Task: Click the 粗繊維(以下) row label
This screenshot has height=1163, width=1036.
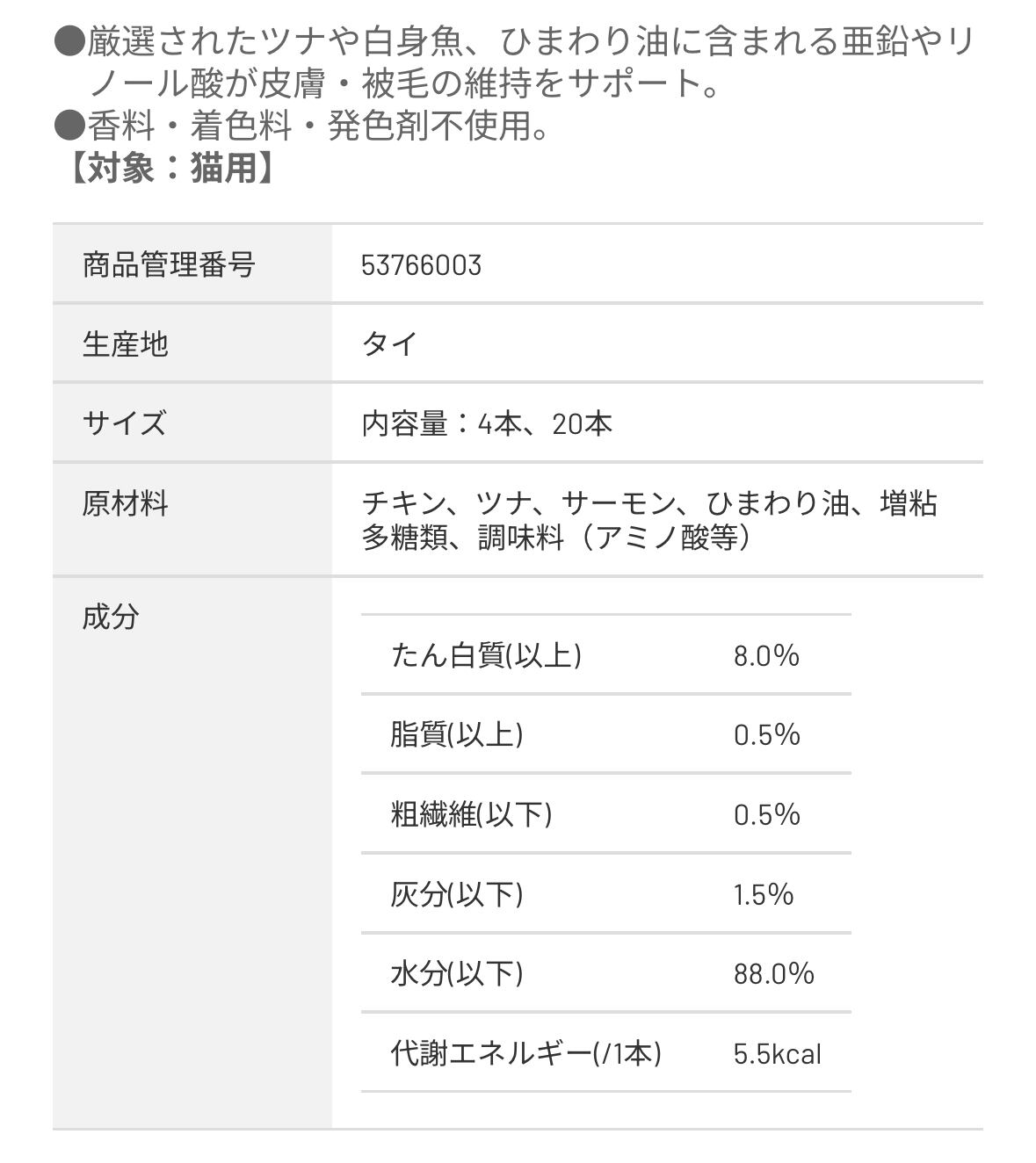Action: tap(471, 814)
